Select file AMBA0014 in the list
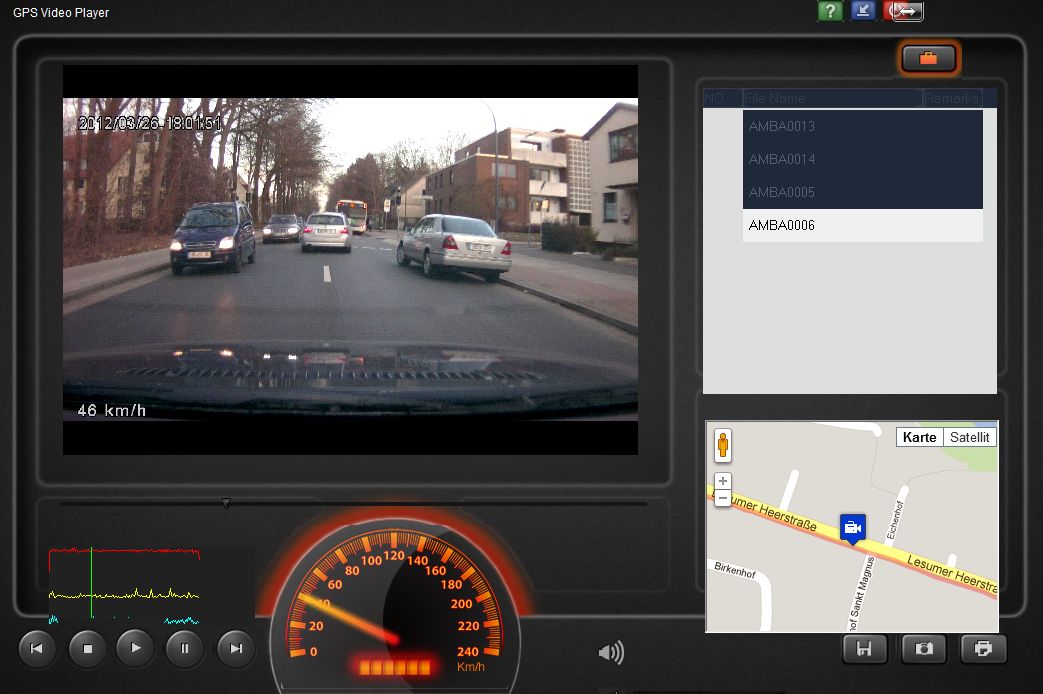 click(x=862, y=160)
